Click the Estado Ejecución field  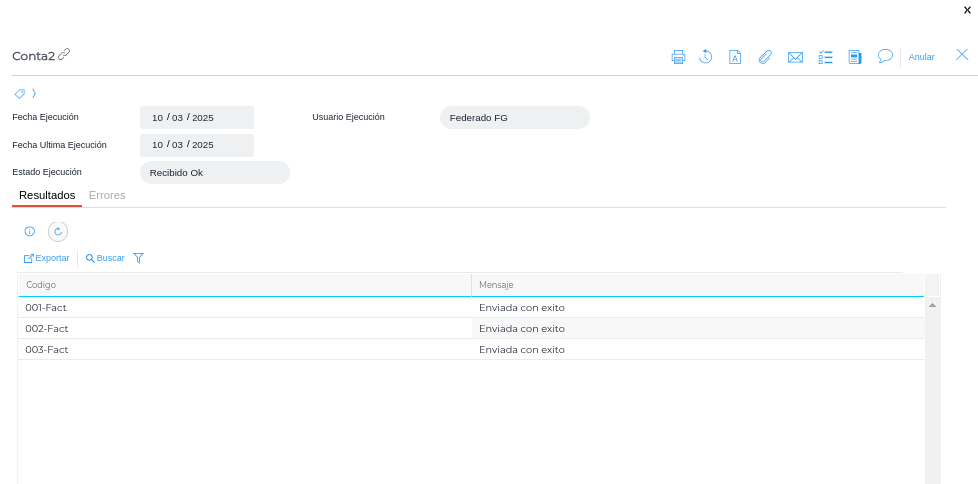point(214,173)
